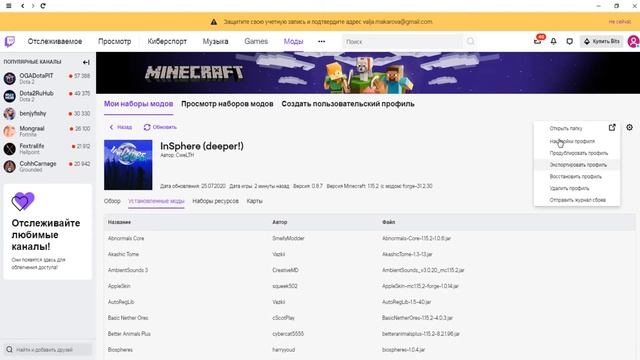This screenshot has height=360, width=640.
Task: Click the profile gear settings icon
Action: 629,127
